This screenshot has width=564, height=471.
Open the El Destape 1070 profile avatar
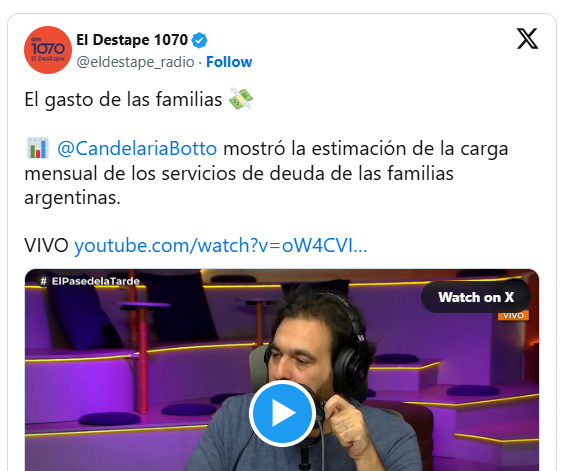pyautogui.click(x=48, y=50)
